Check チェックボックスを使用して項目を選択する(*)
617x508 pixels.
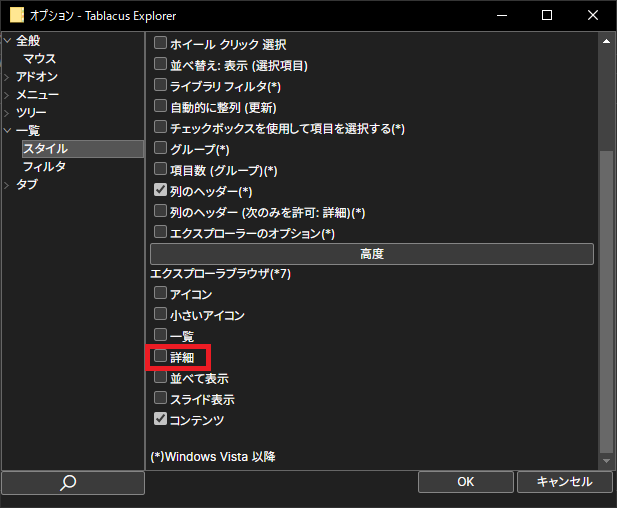[160, 127]
